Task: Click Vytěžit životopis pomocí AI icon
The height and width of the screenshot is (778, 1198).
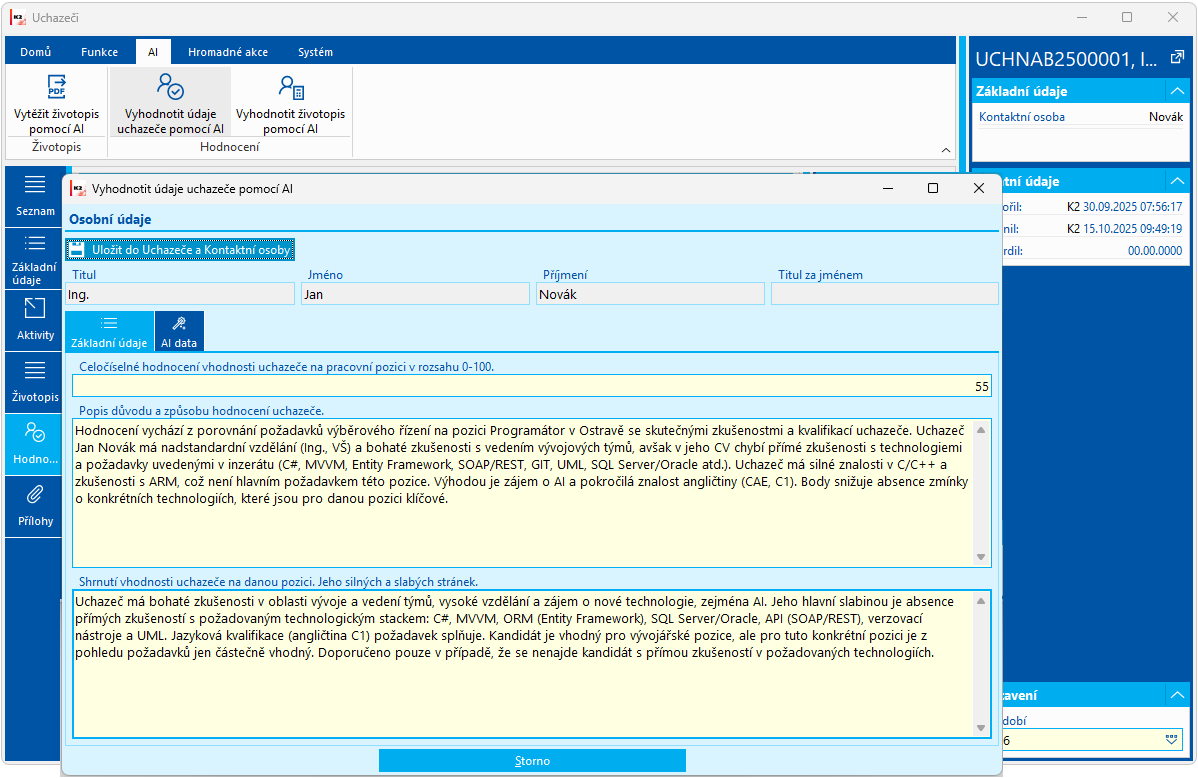Action: [x=57, y=87]
